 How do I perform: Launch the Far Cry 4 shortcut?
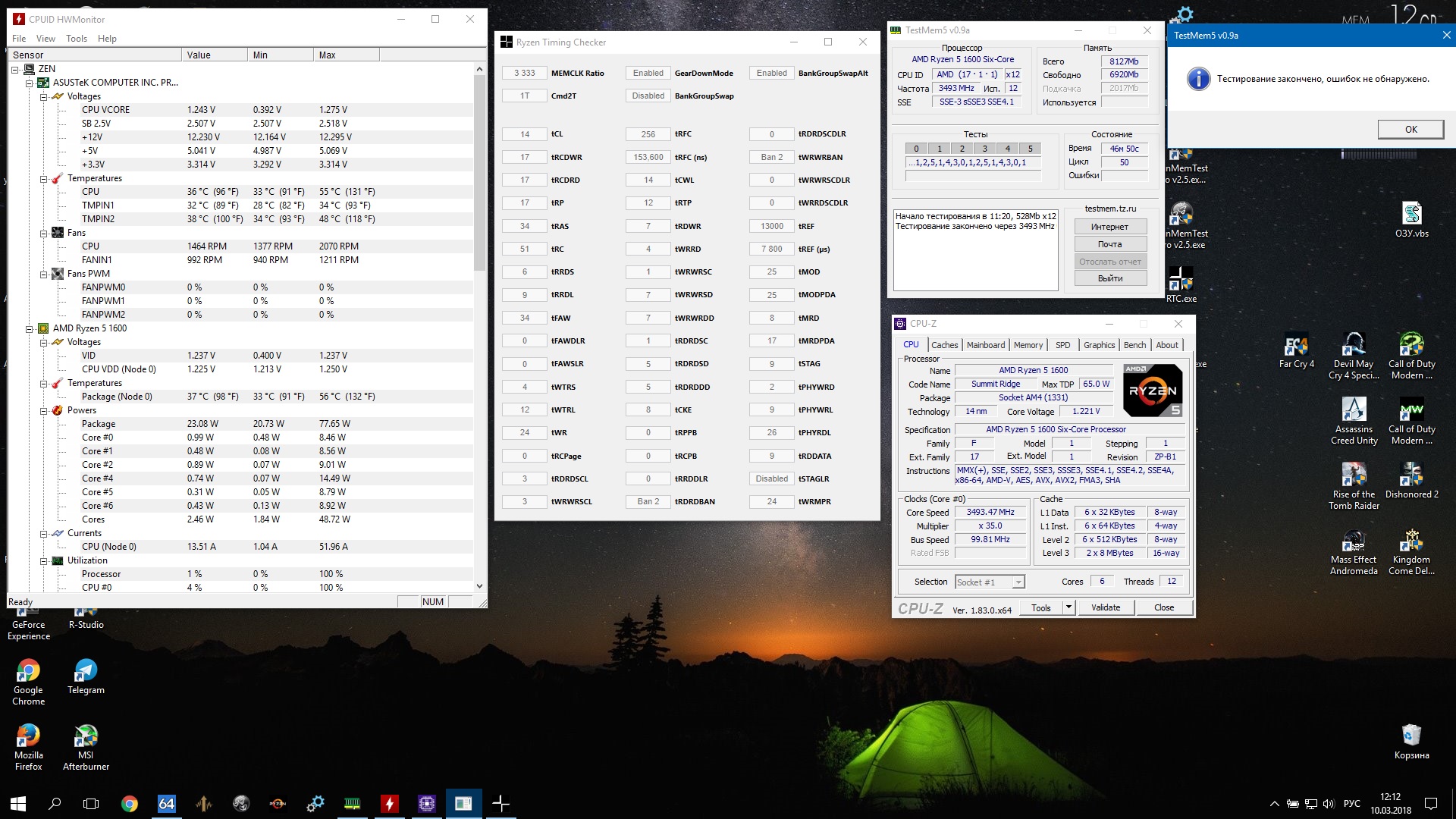click(1296, 347)
